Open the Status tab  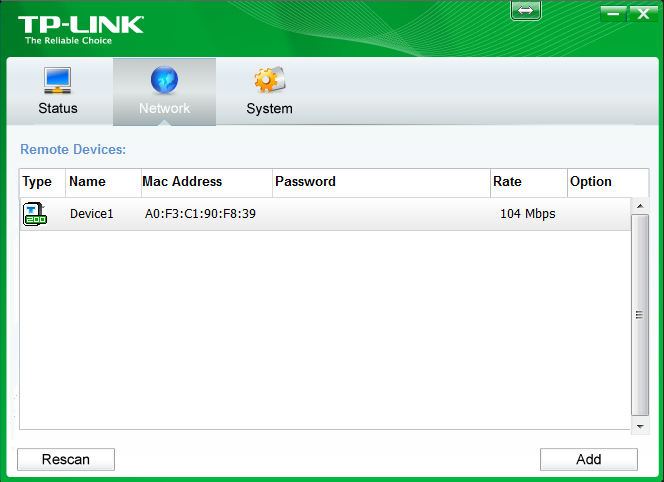click(58, 91)
